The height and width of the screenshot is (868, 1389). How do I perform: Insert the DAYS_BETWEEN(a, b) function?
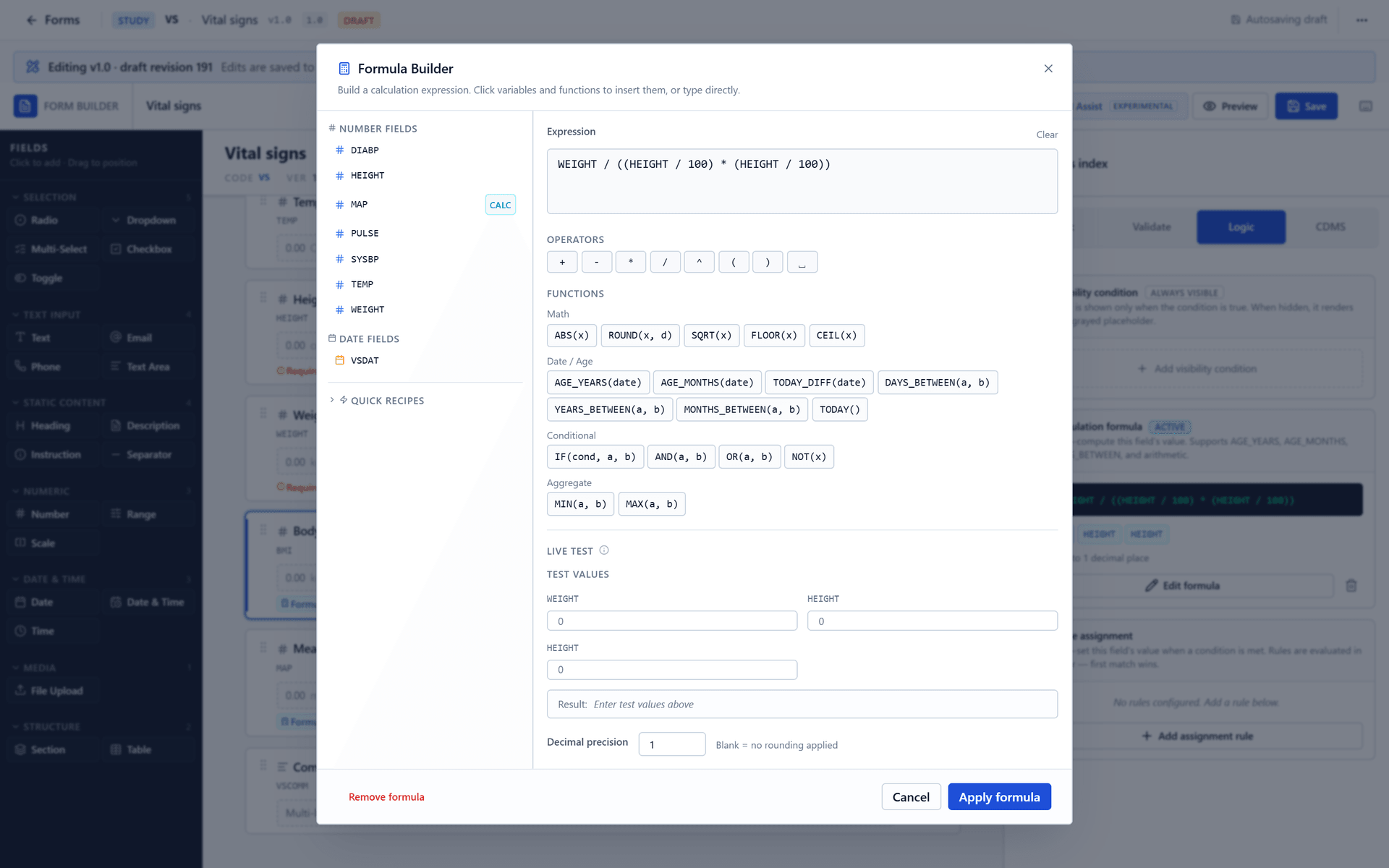point(938,383)
